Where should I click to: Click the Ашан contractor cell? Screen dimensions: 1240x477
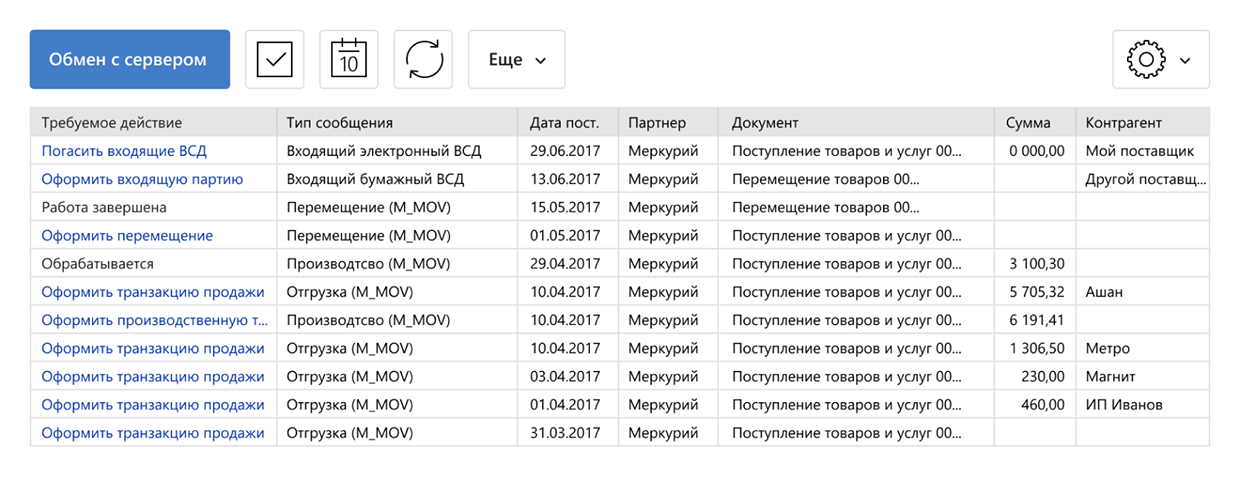tap(1104, 292)
